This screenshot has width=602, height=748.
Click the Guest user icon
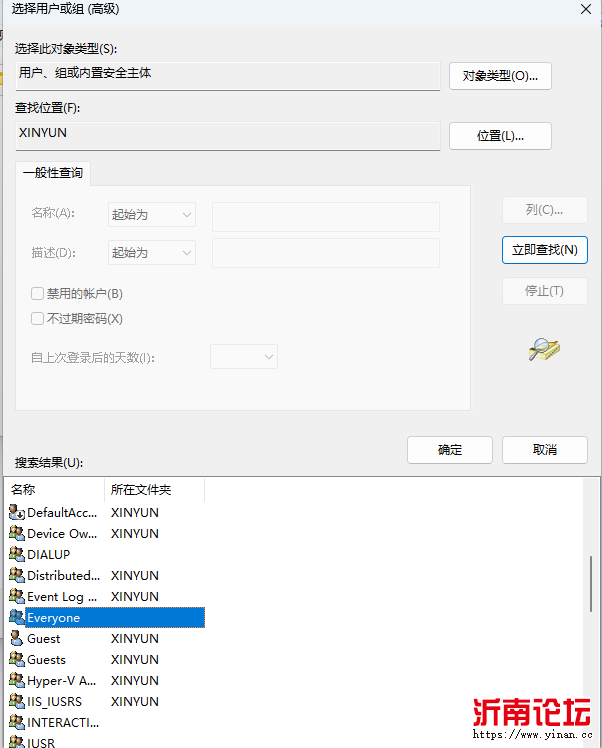point(16,639)
